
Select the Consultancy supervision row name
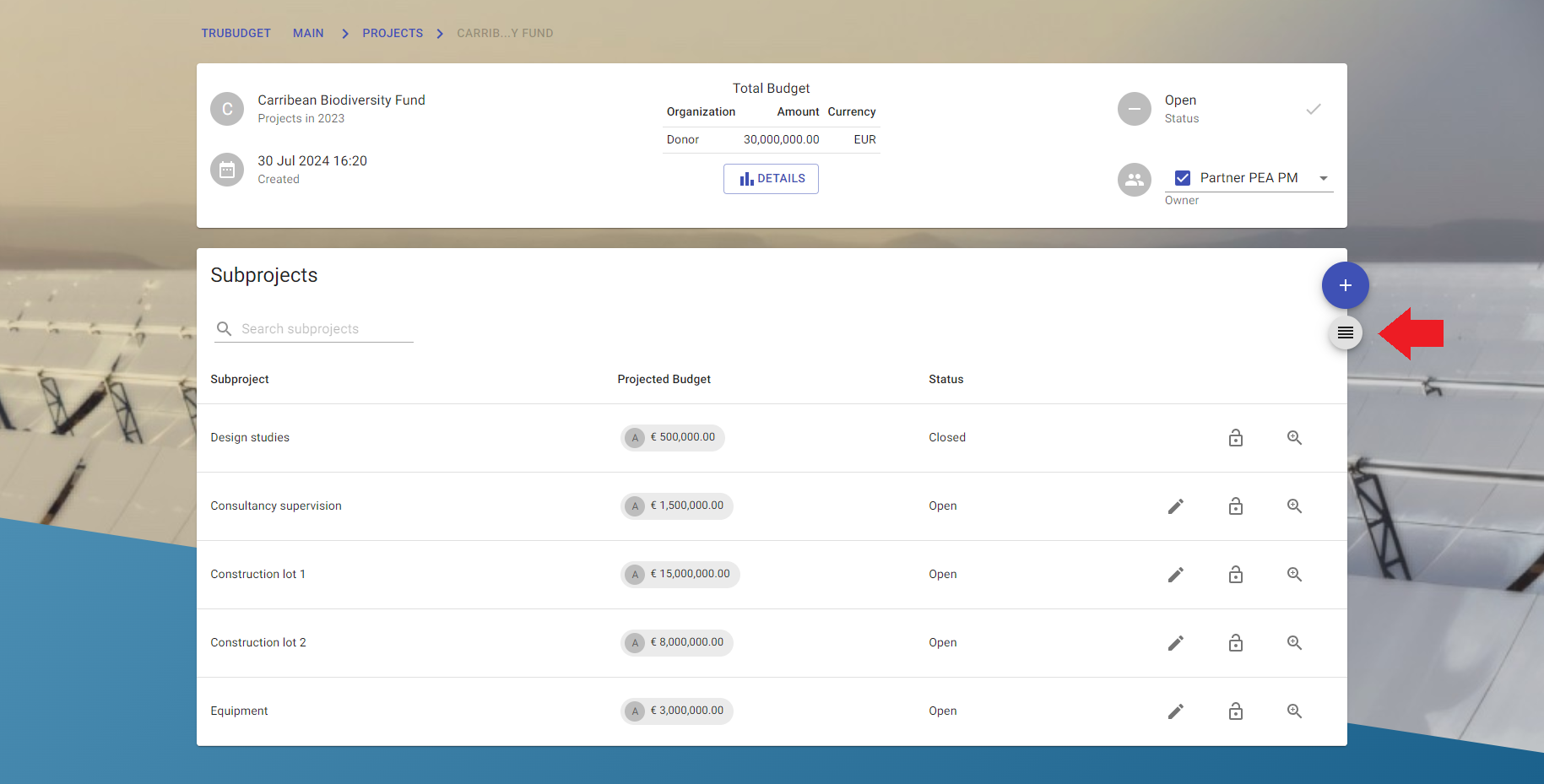point(276,506)
